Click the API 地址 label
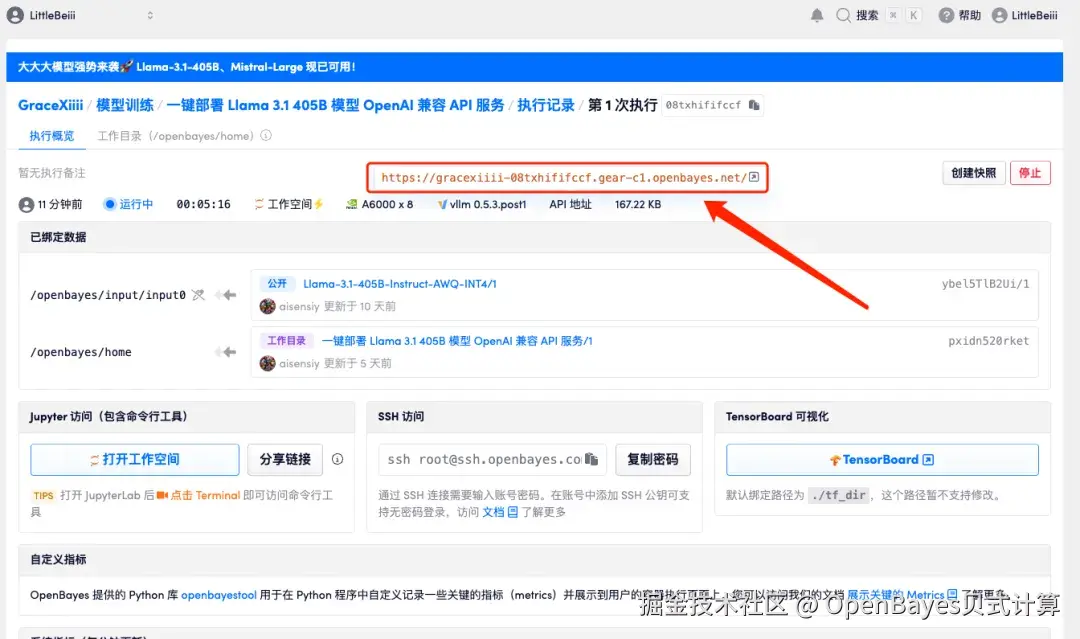Image resolution: width=1080 pixels, height=639 pixels. (x=570, y=205)
